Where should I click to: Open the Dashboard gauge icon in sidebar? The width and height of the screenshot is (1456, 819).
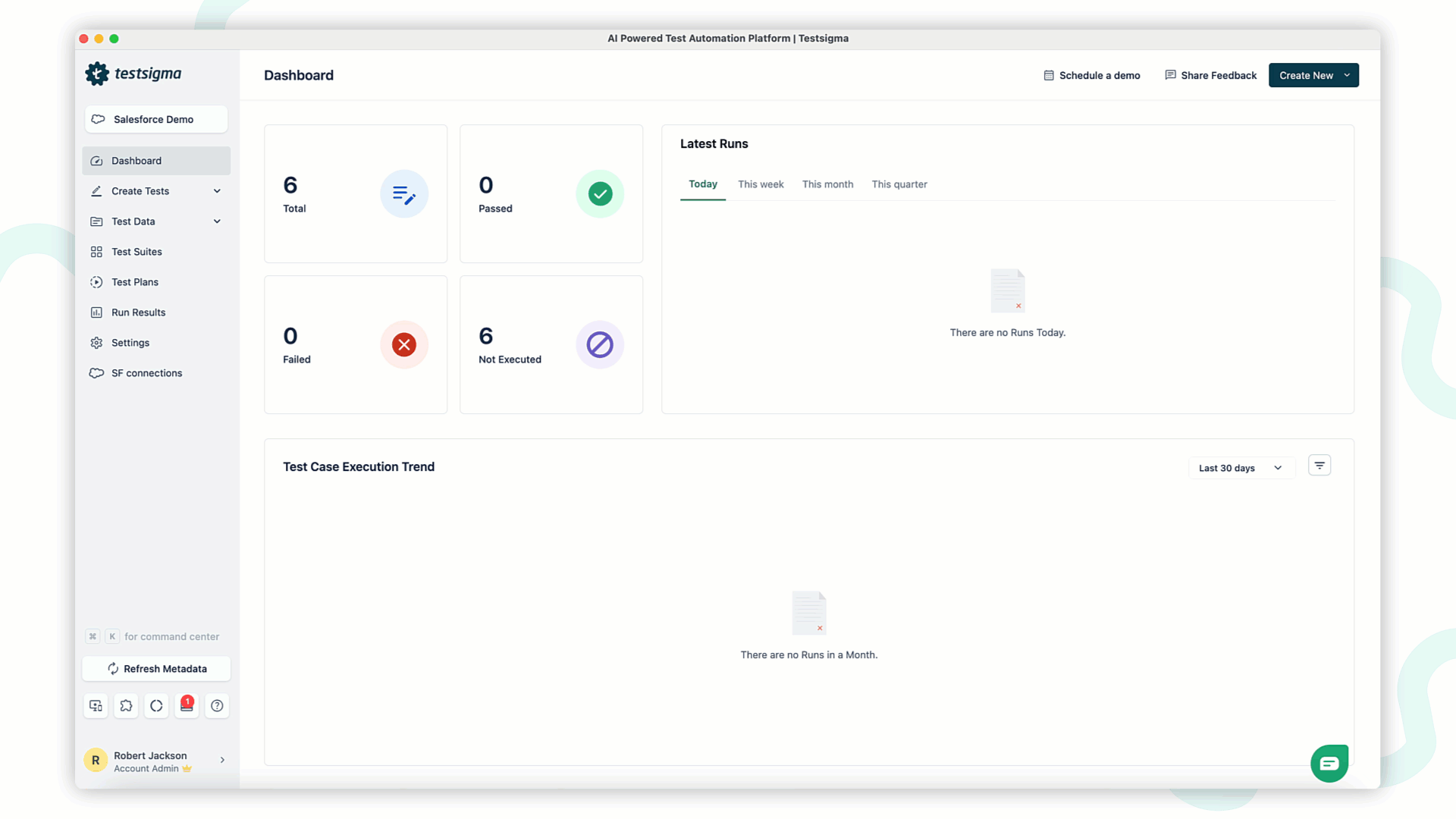pyautogui.click(x=96, y=161)
